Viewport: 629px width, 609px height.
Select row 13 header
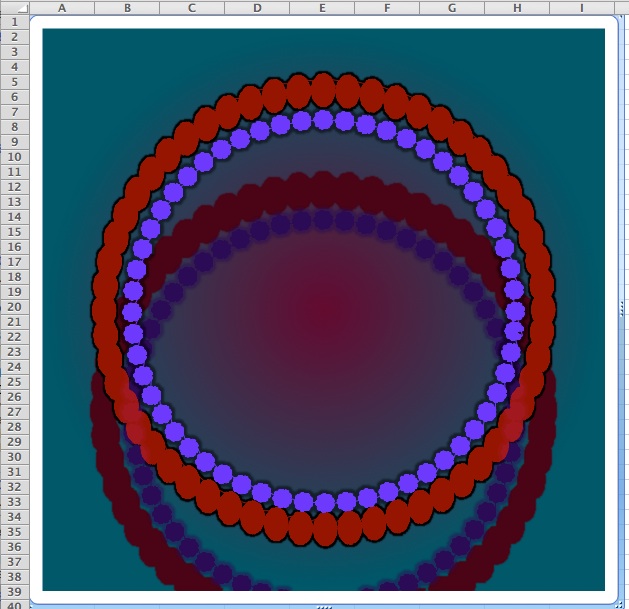[x=14, y=202]
